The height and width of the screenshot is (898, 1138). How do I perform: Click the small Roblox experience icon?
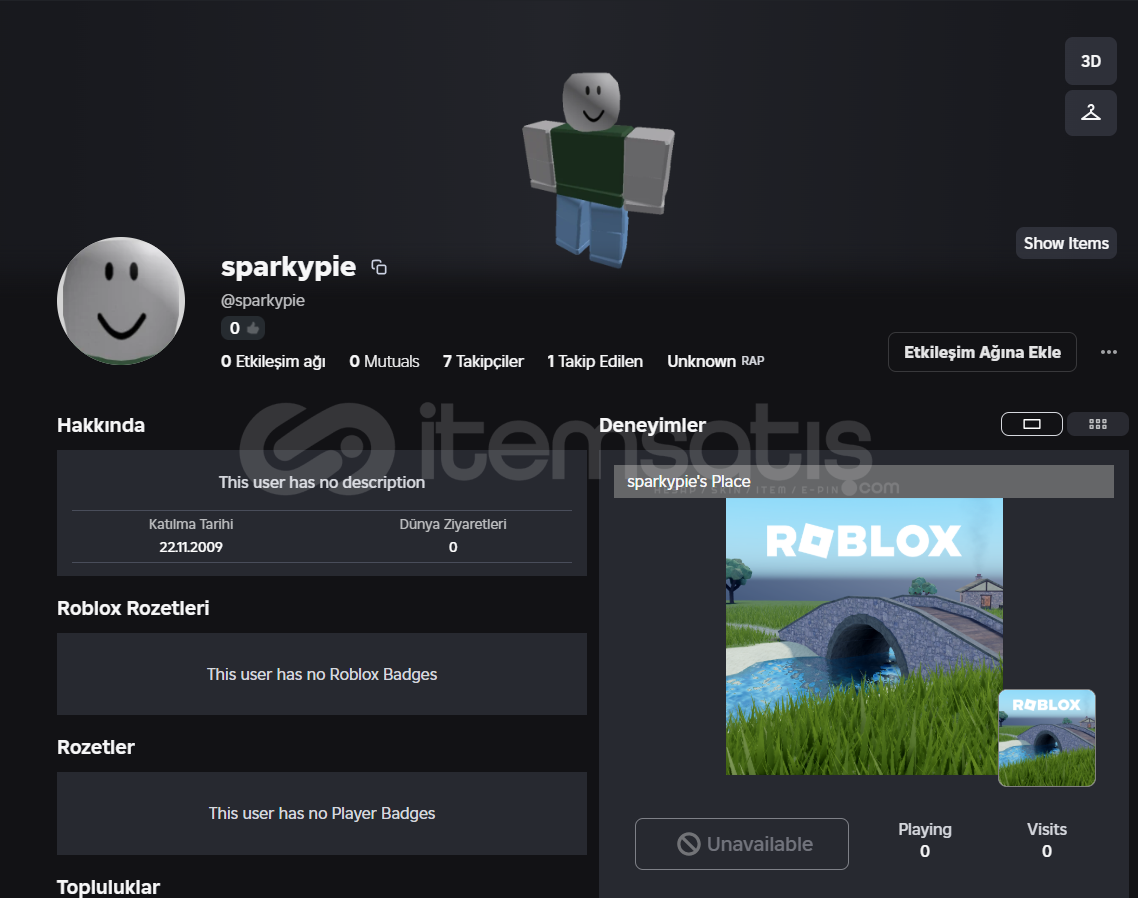coord(1046,738)
